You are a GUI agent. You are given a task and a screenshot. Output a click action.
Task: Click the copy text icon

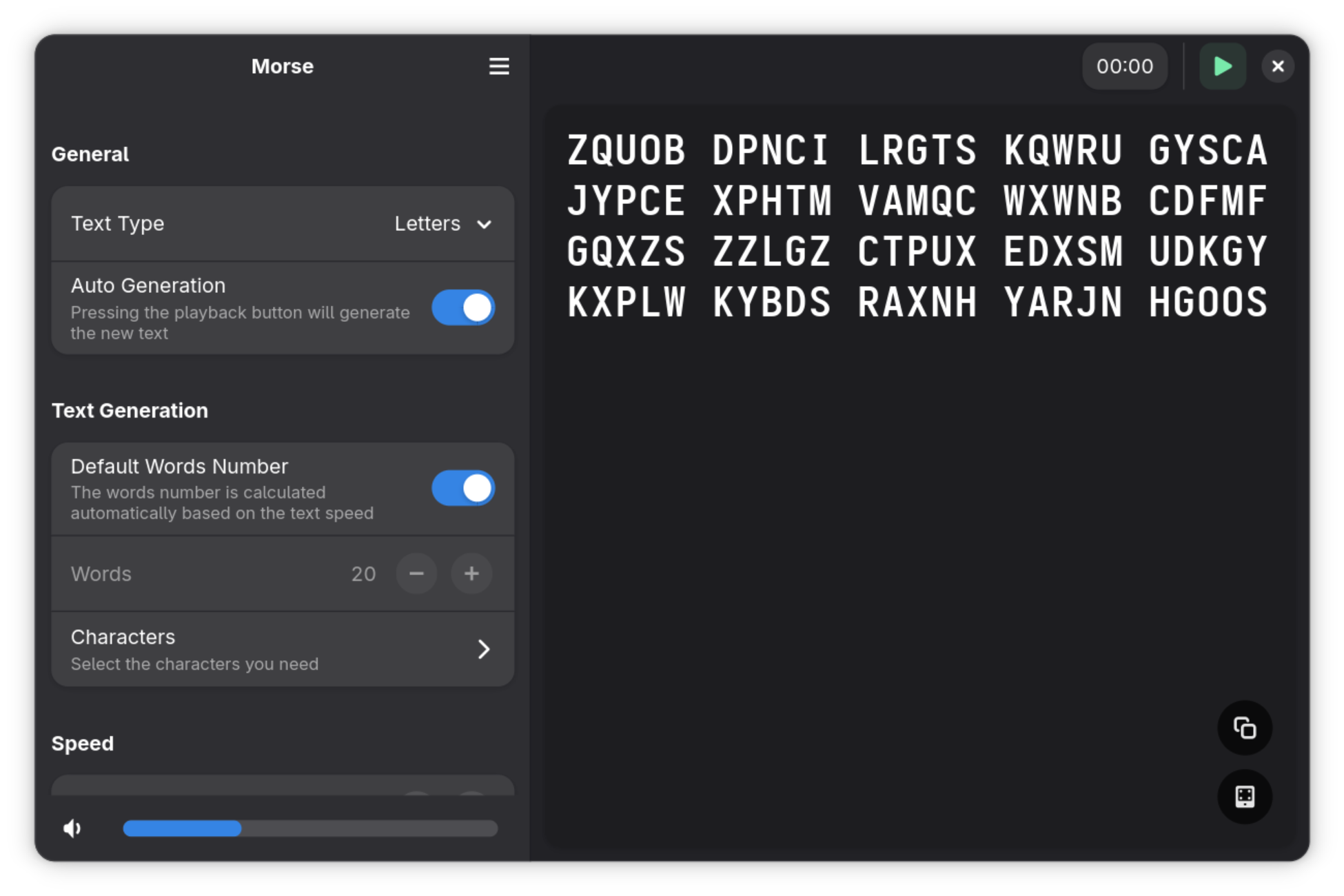pos(1244,728)
